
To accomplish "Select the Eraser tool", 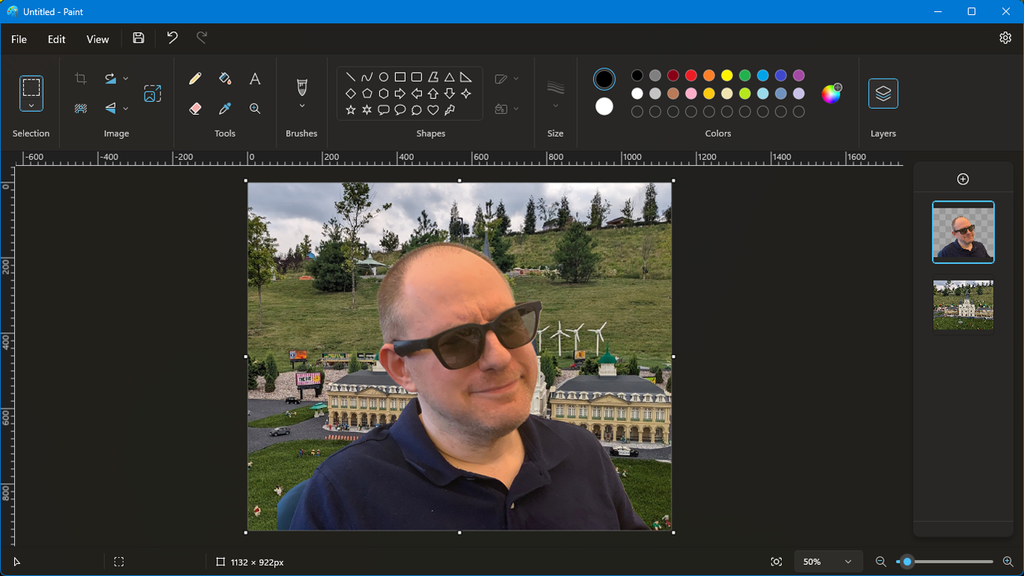I will pos(194,109).
